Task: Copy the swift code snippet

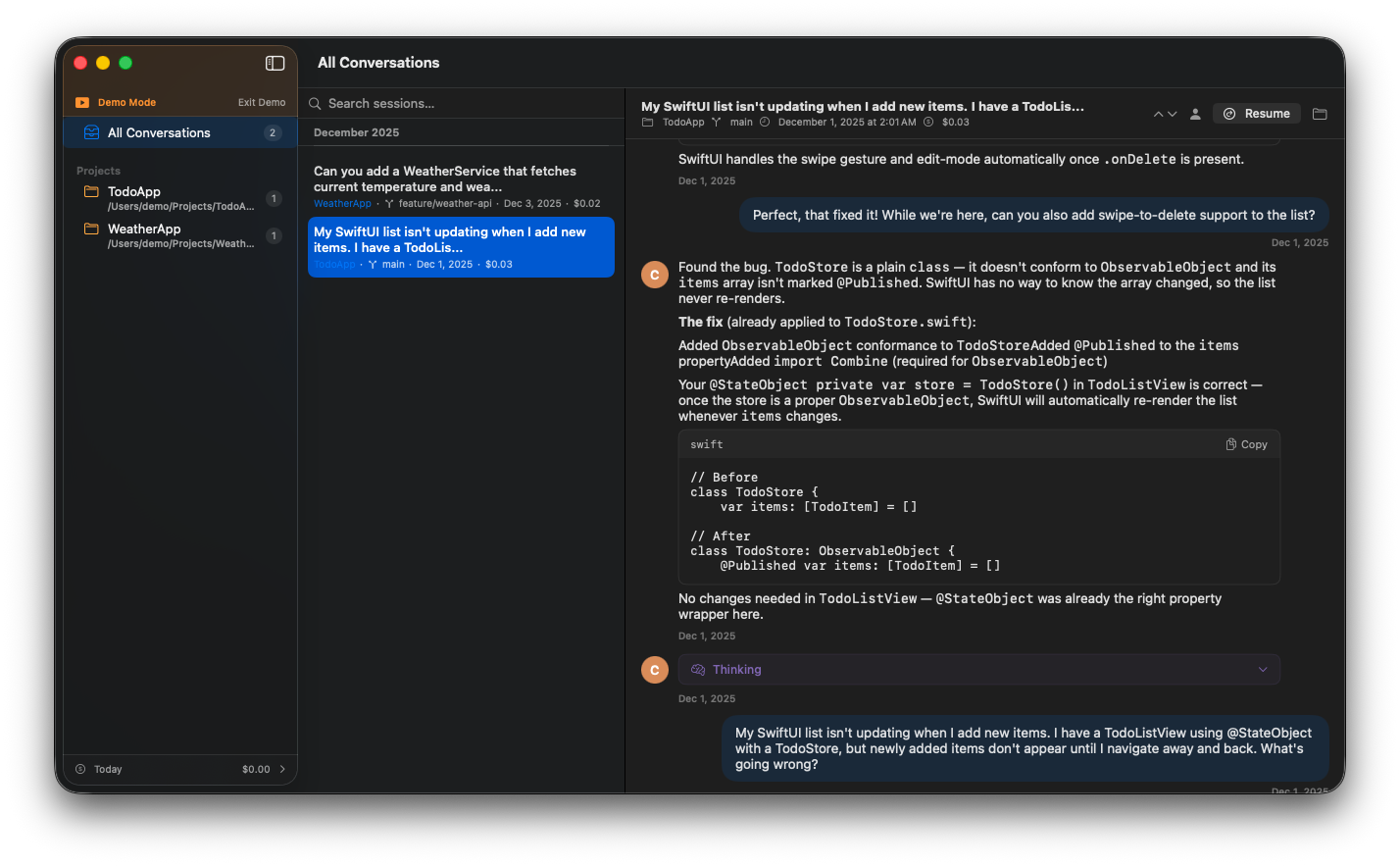Action: pos(1246,444)
